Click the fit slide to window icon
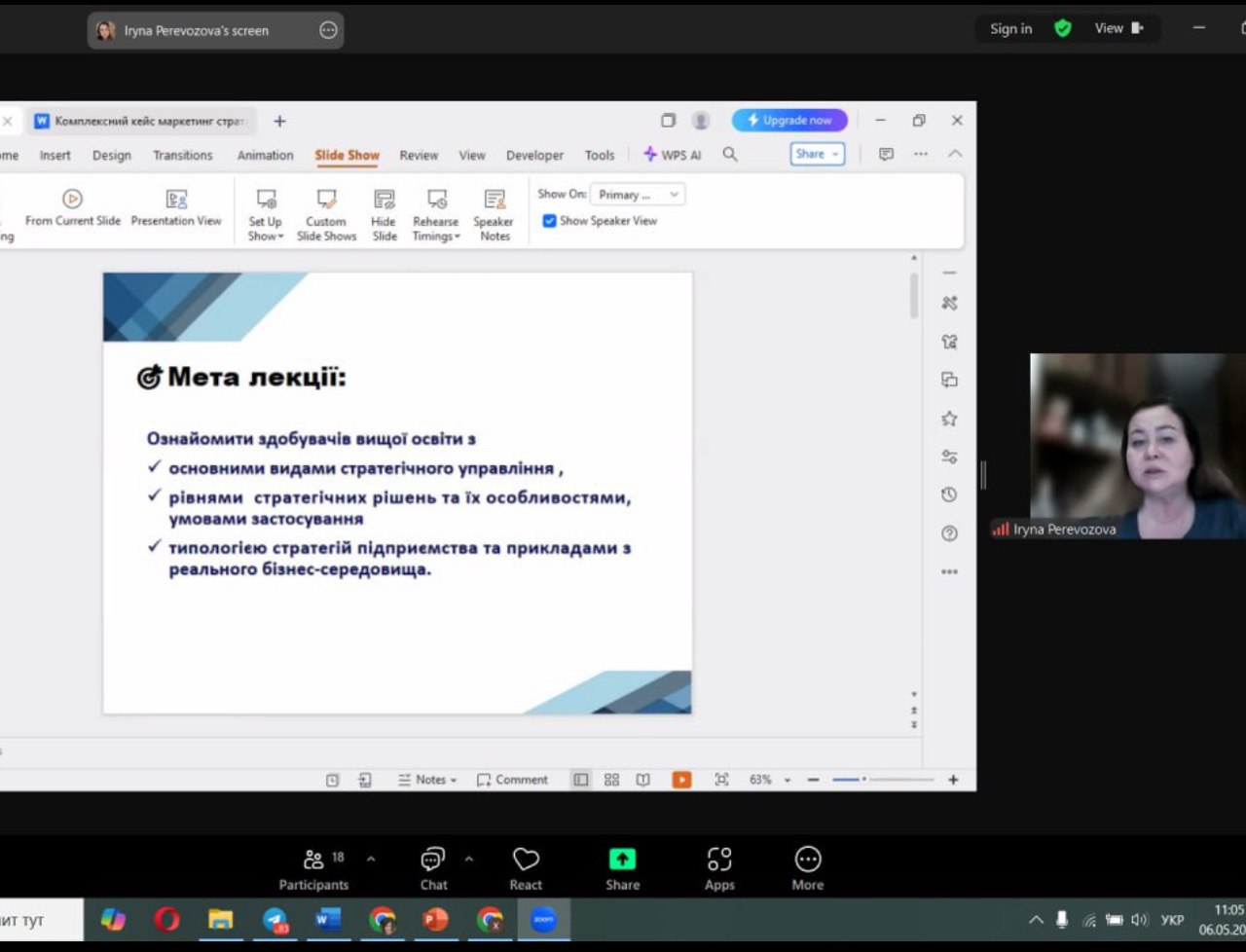This screenshot has width=1246, height=952. pos(721,780)
